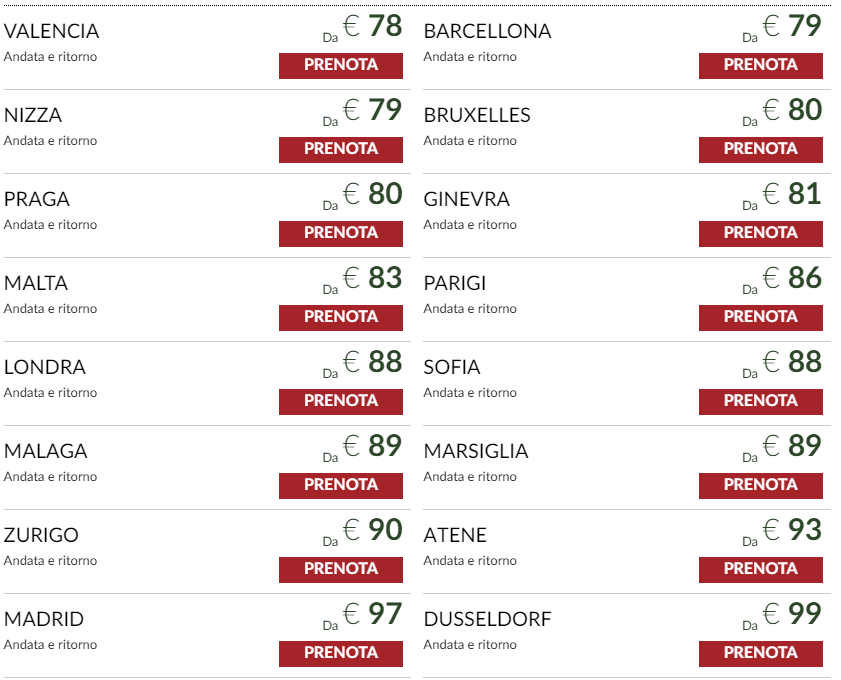Image resolution: width=841 pixels, height=680 pixels.
Task: Reserve the Parigi flight
Action: click(x=760, y=317)
